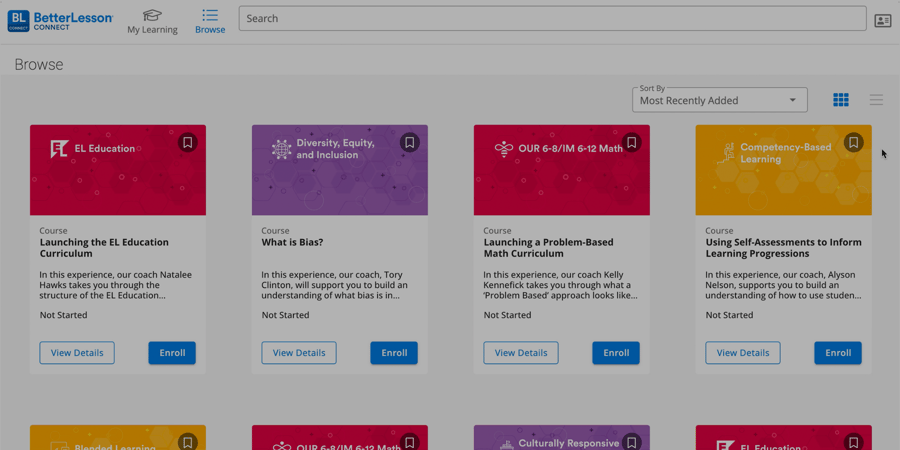Viewport: 900px width, 450px height.
Task: Click description mentioning coach Tory Clinton
Action: tap(336, 285)
